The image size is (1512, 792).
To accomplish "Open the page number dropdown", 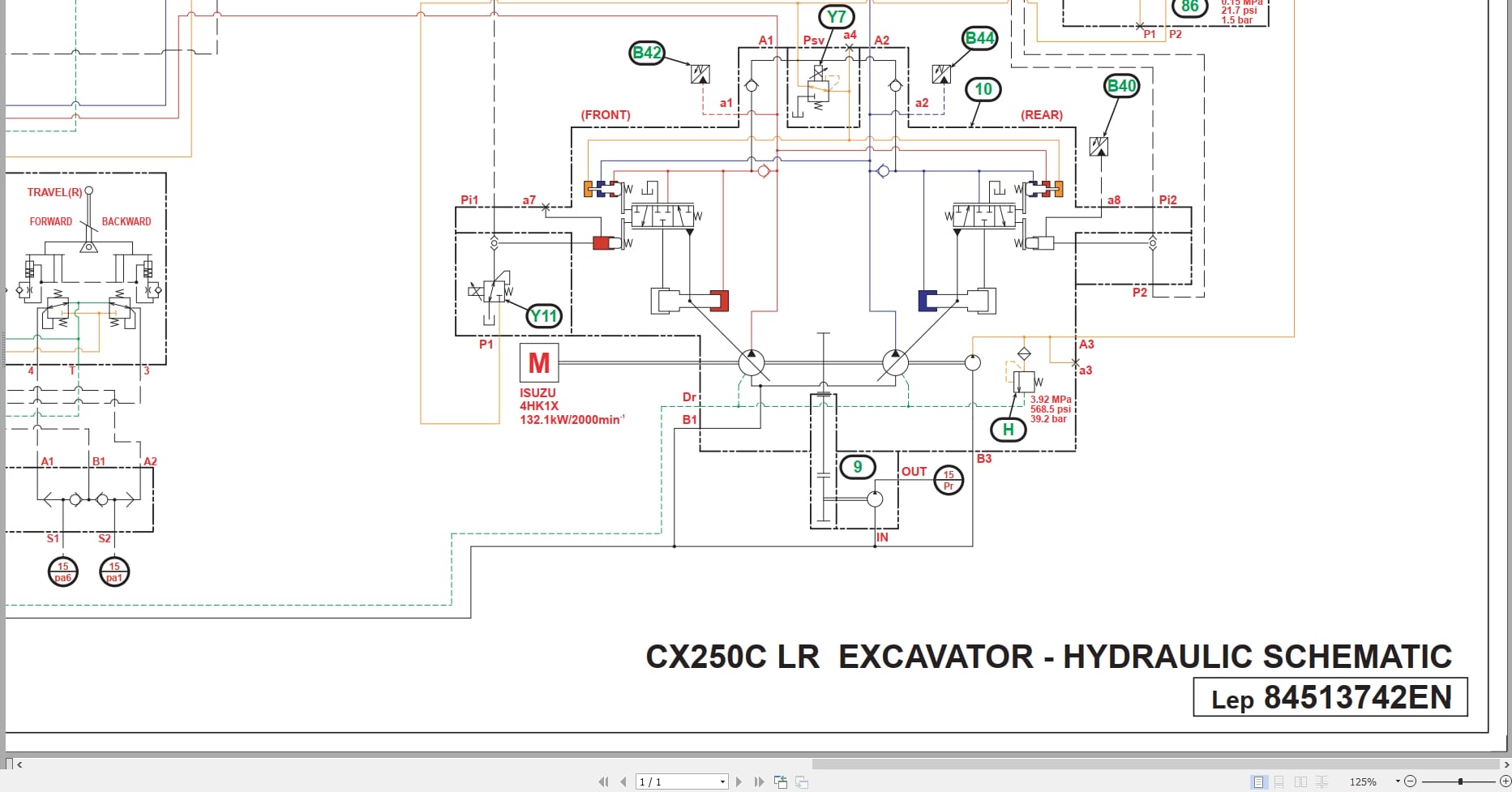I will tap(720, 781).
